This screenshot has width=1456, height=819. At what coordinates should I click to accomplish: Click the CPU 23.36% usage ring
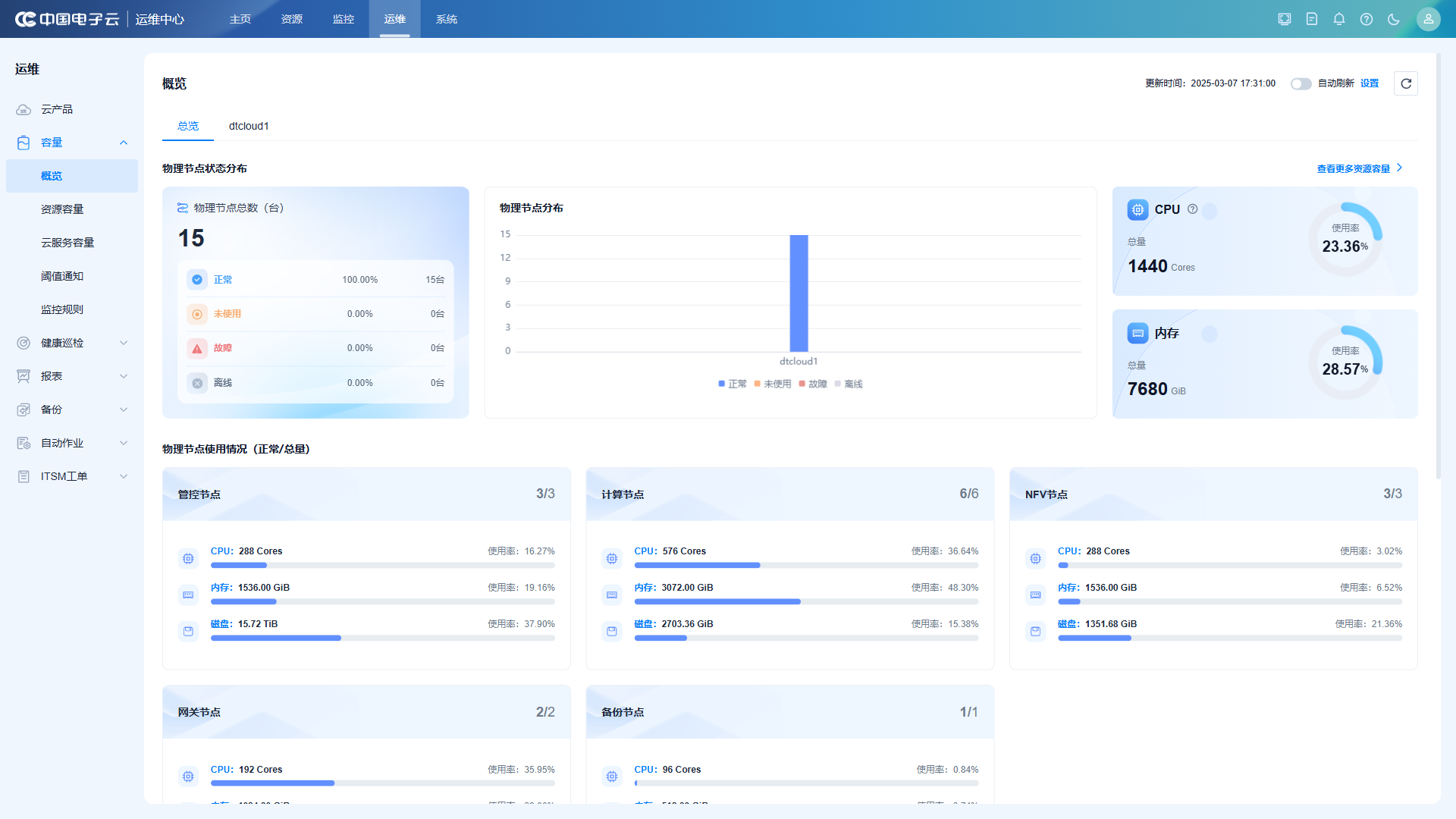pyautogui.click(x=1345, y=240)
